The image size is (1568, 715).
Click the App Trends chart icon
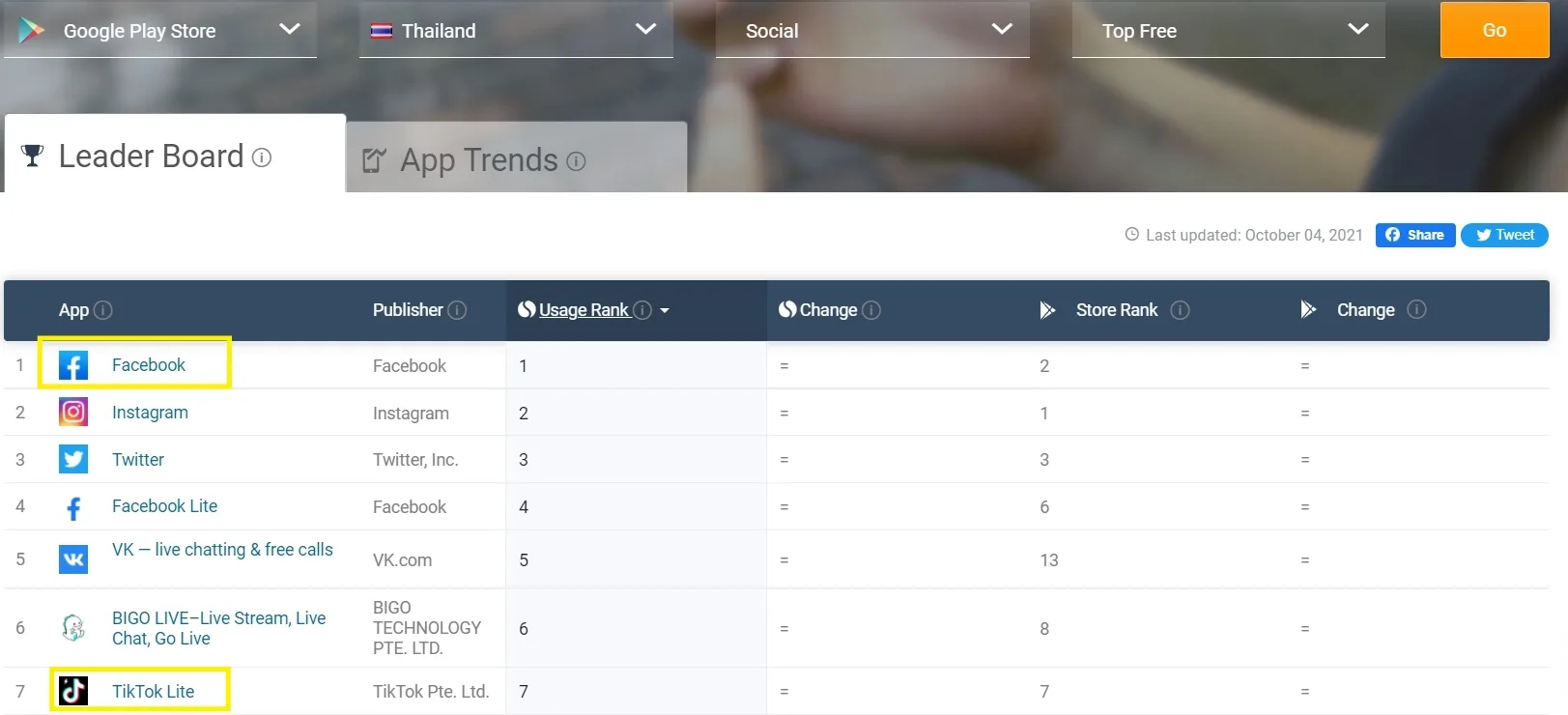pyautogui.click(x=374, y=160)
